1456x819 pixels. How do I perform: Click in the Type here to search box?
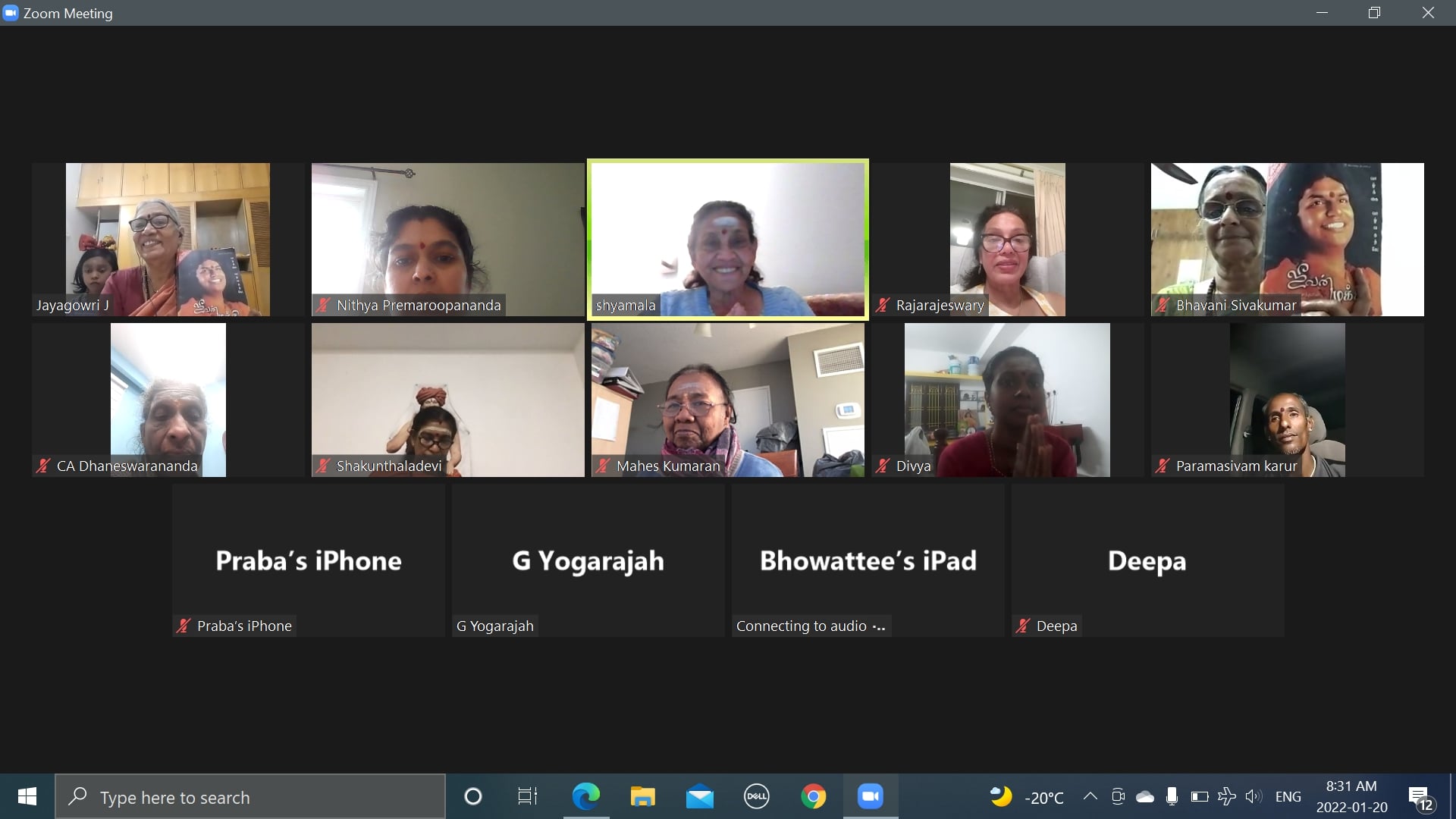click(x=250, y=796)
